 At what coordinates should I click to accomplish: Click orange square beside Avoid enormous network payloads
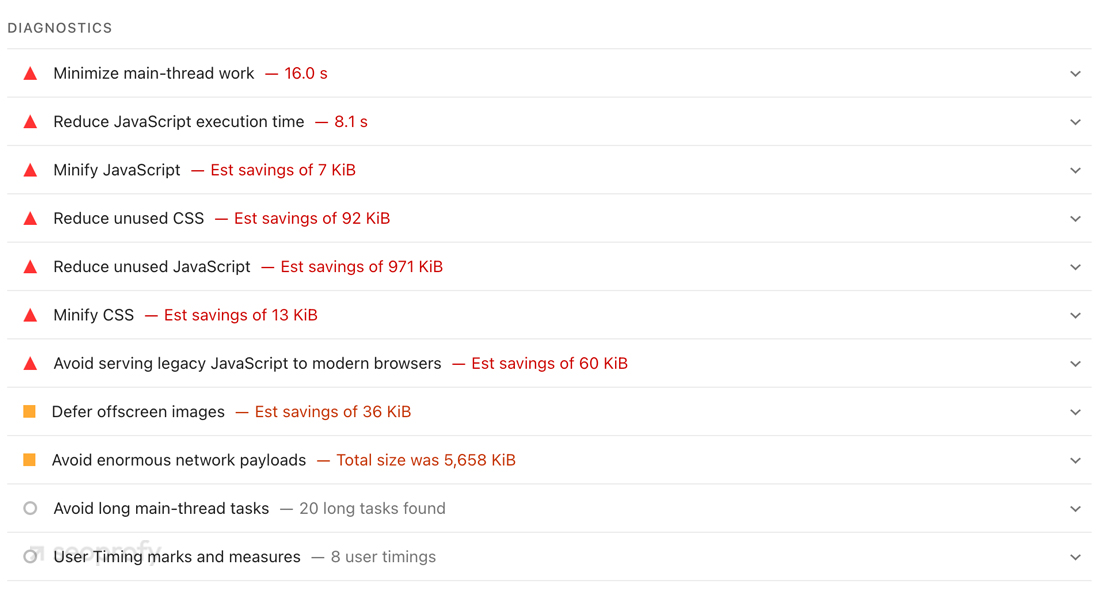pyautogui.click(x=30, y=460)
